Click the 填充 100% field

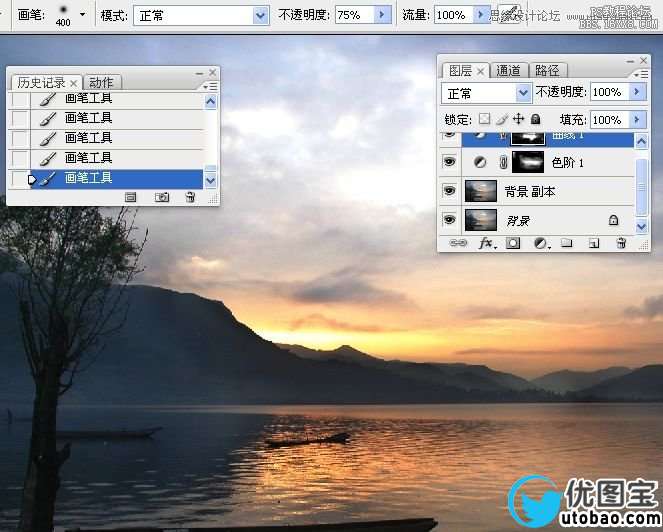[x=609, y=120]
